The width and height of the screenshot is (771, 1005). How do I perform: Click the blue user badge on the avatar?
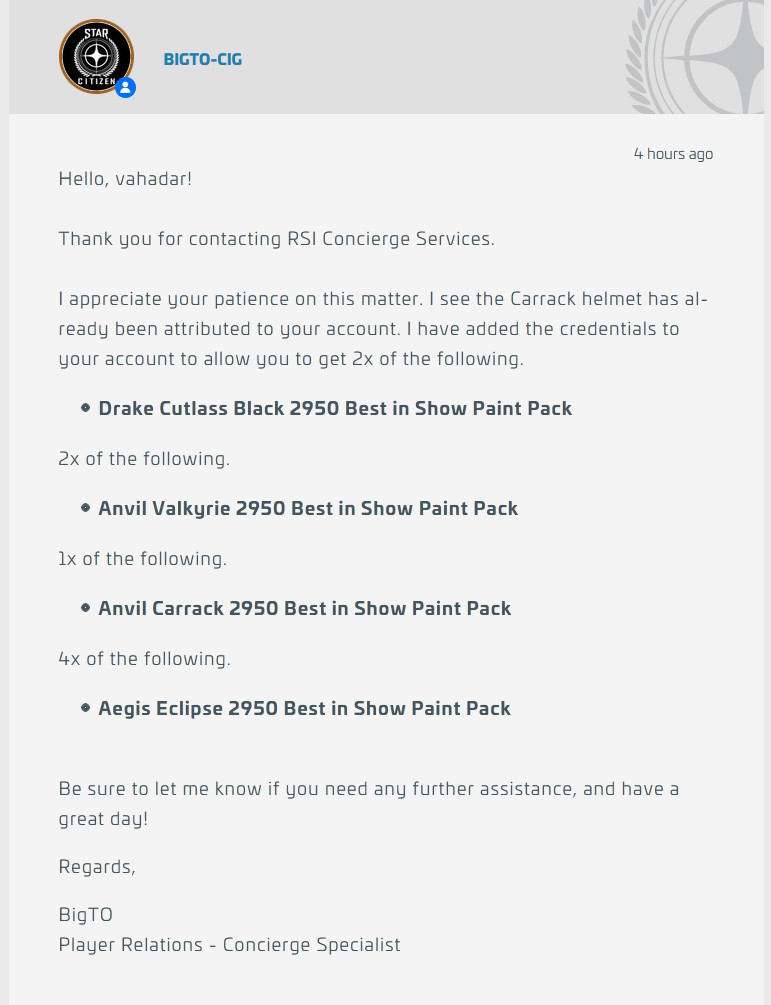pos(126,88)
